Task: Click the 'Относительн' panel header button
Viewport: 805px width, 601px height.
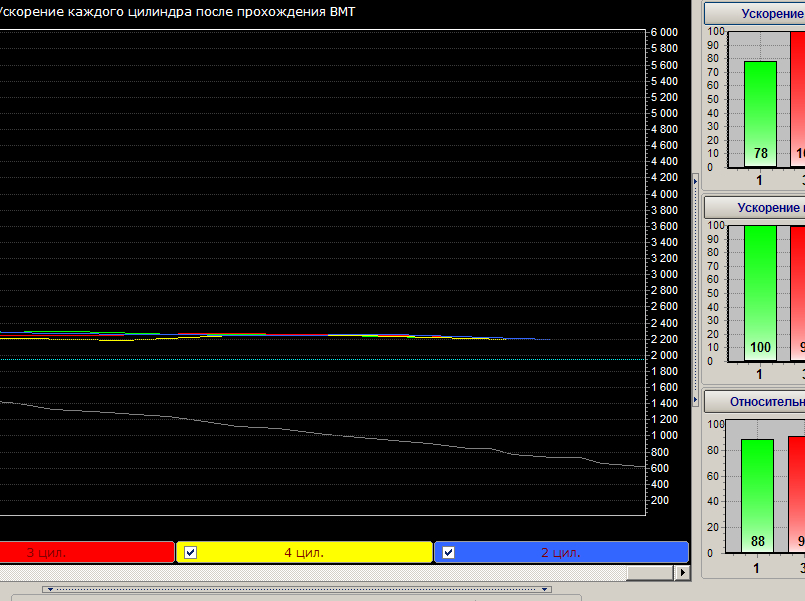Action: tap(754, 402)
